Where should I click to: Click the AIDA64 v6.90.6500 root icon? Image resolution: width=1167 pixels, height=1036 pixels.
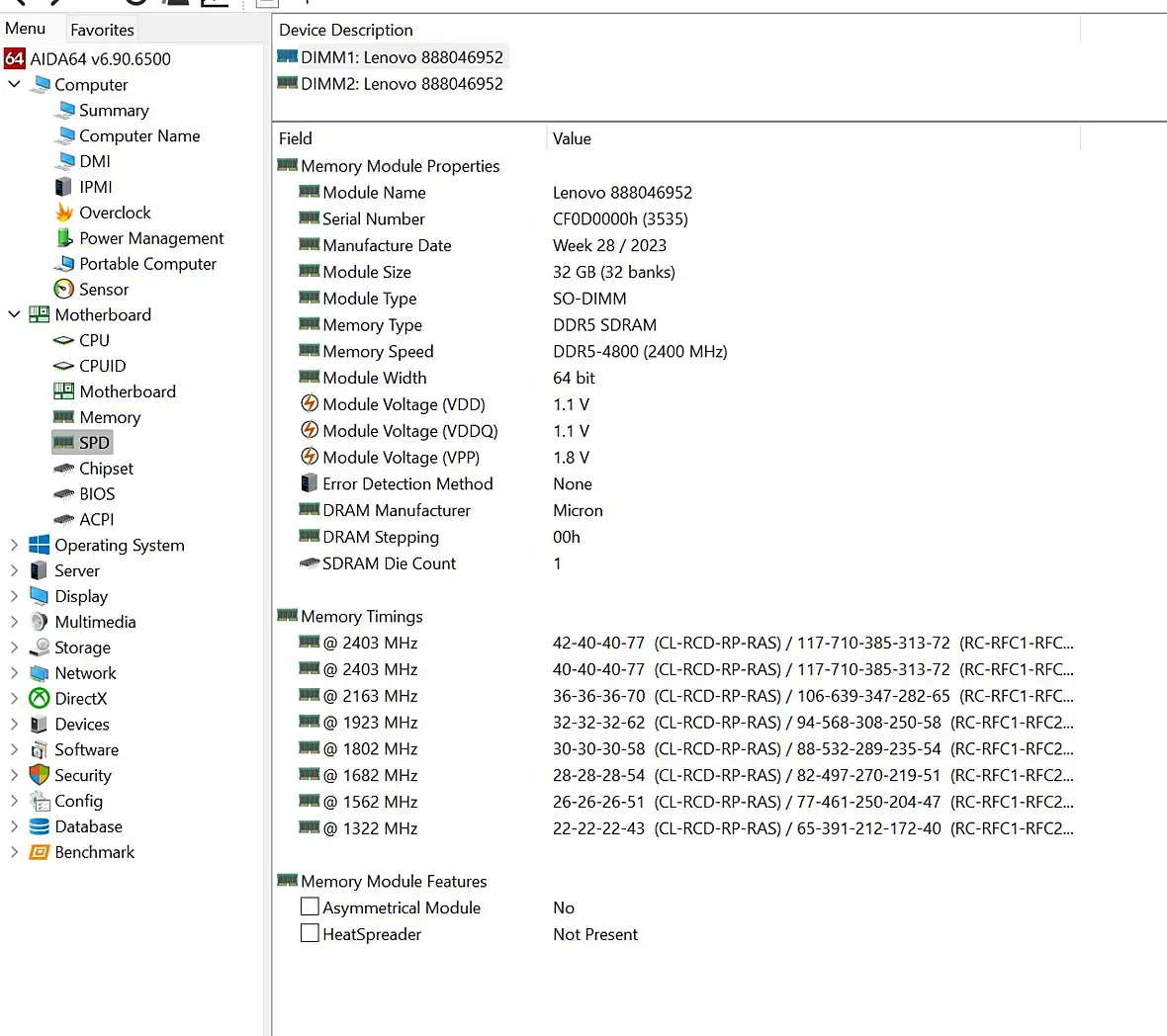[15, 58]
